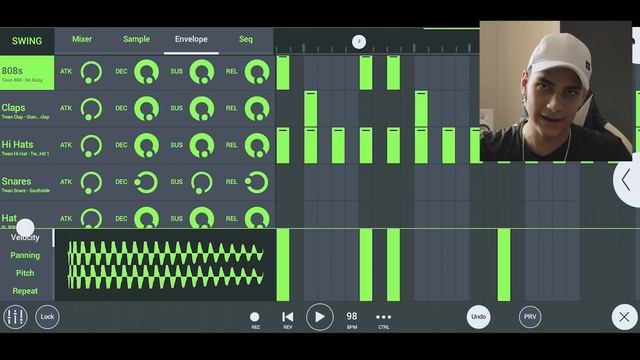
Task: Adjust the Snares SUS knob
Action: point(202,182)
